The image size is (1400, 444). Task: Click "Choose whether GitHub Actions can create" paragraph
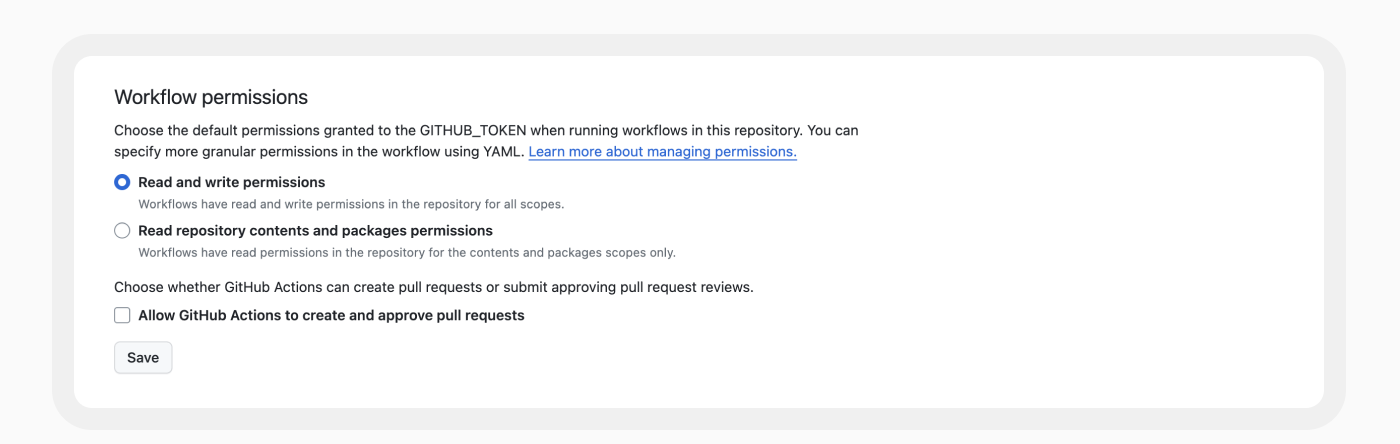433,287
